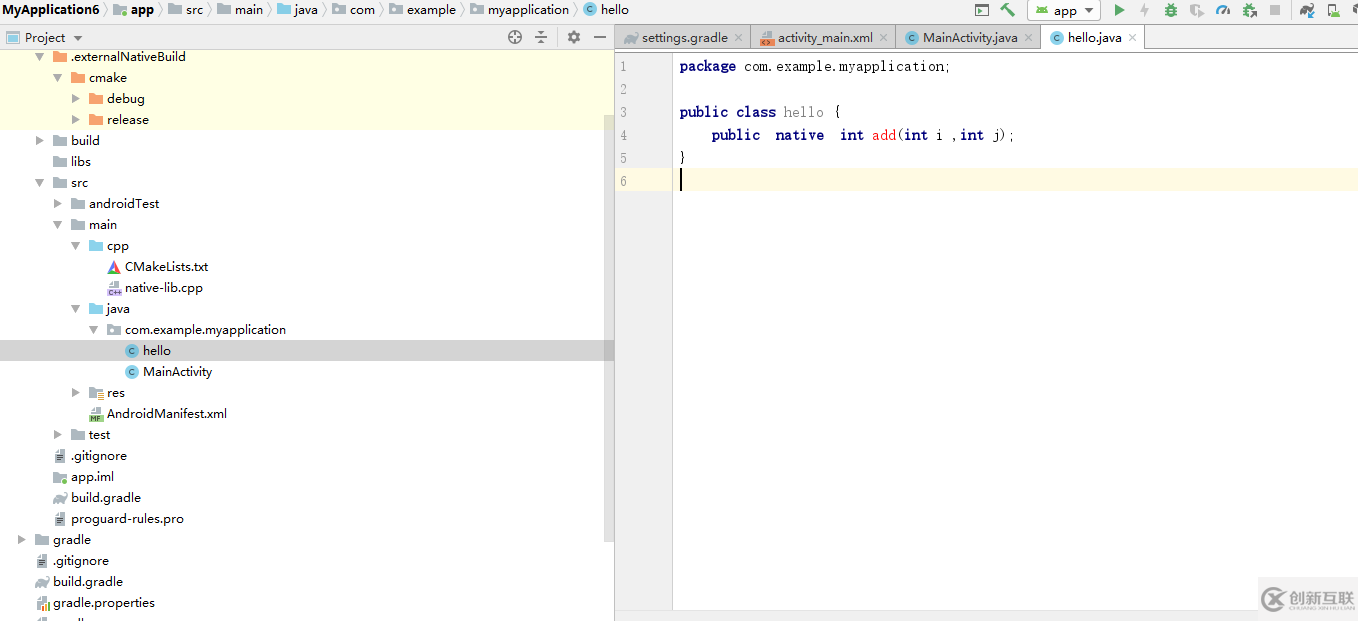Click the Run app play icon
1358x621 pixels.
(1119, 10)
